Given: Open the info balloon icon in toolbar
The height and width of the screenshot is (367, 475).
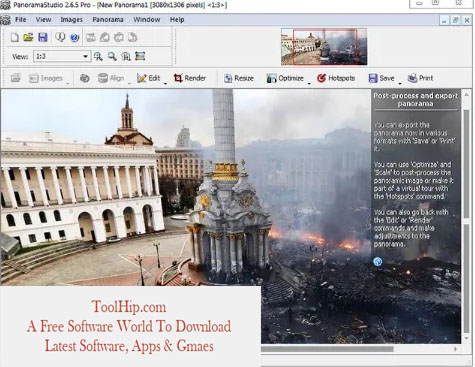Looking at the screenshot, I should (60, 37).
